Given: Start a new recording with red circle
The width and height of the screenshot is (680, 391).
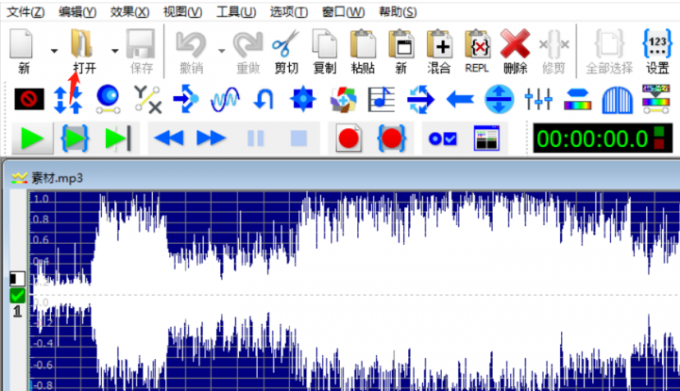Looking at the screenshot, I should click(349, 139).
